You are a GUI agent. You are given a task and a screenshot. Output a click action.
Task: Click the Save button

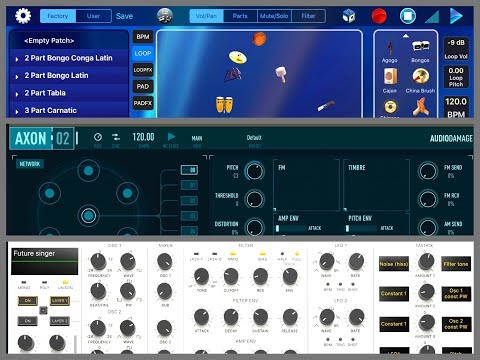click(124, 16)
